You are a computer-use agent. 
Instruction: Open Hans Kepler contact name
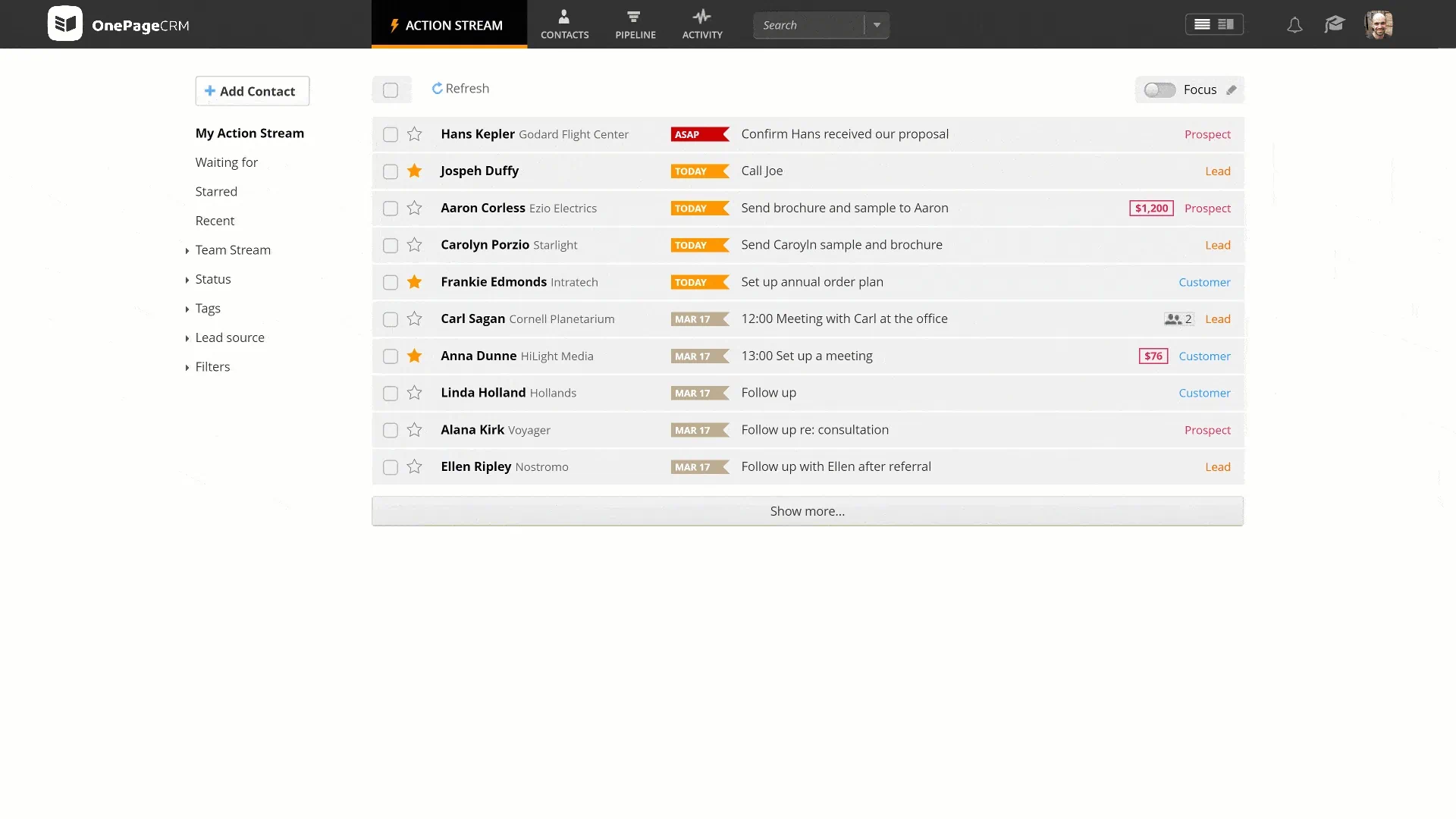click(x=478, y=134)
